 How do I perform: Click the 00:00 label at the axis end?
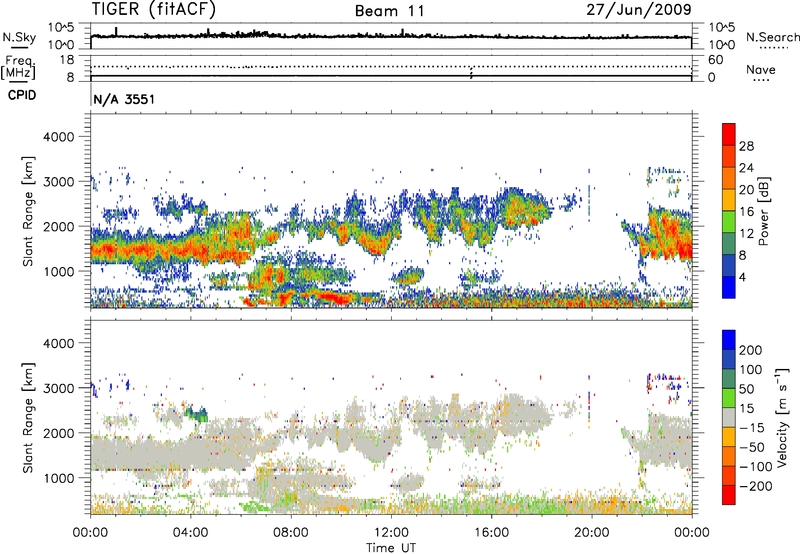point(692,533)
